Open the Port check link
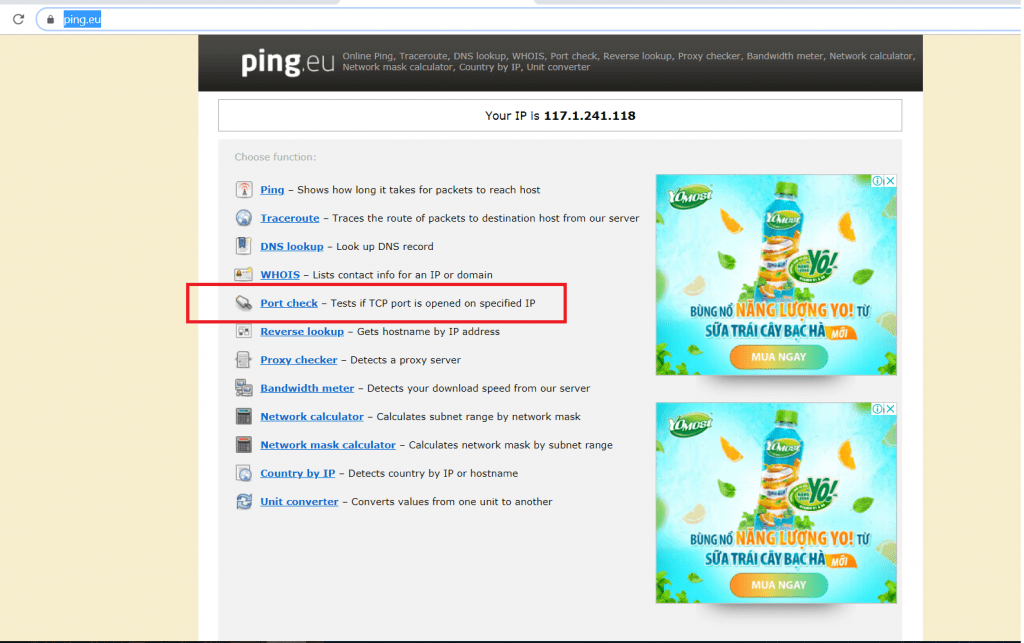Image resolution: width=1024 pixels, height=643 pixels. pos(289,303)
